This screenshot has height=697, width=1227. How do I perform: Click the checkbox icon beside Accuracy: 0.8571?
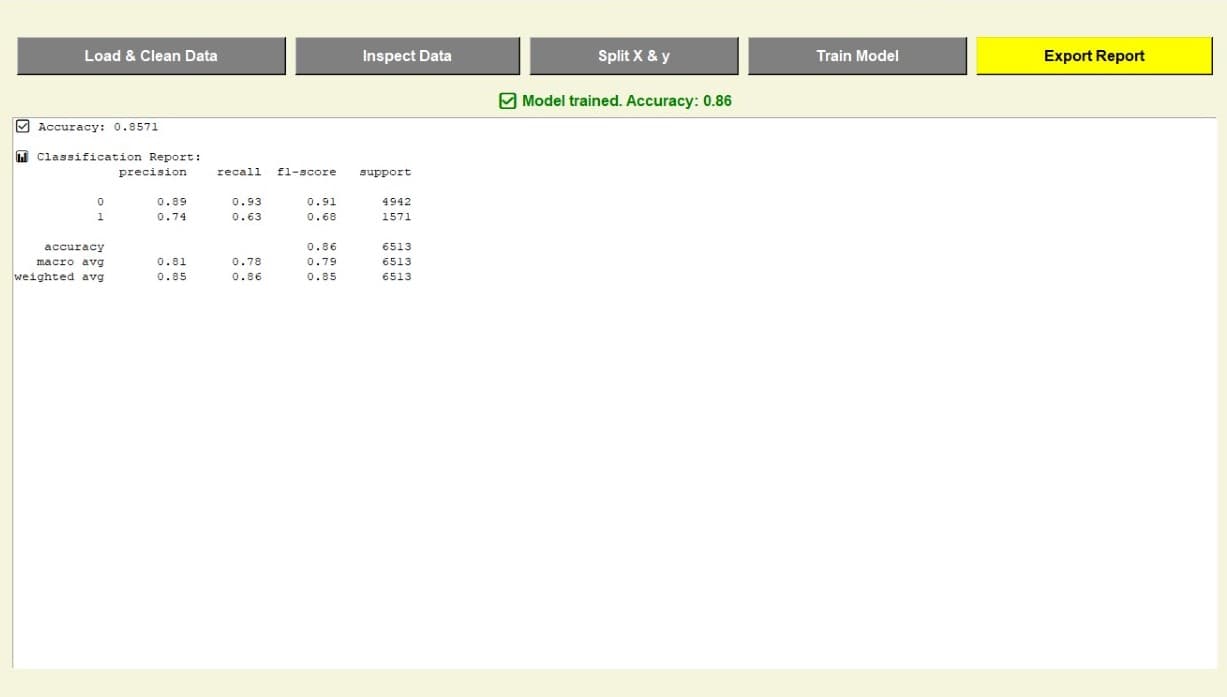tap(22, 126)
